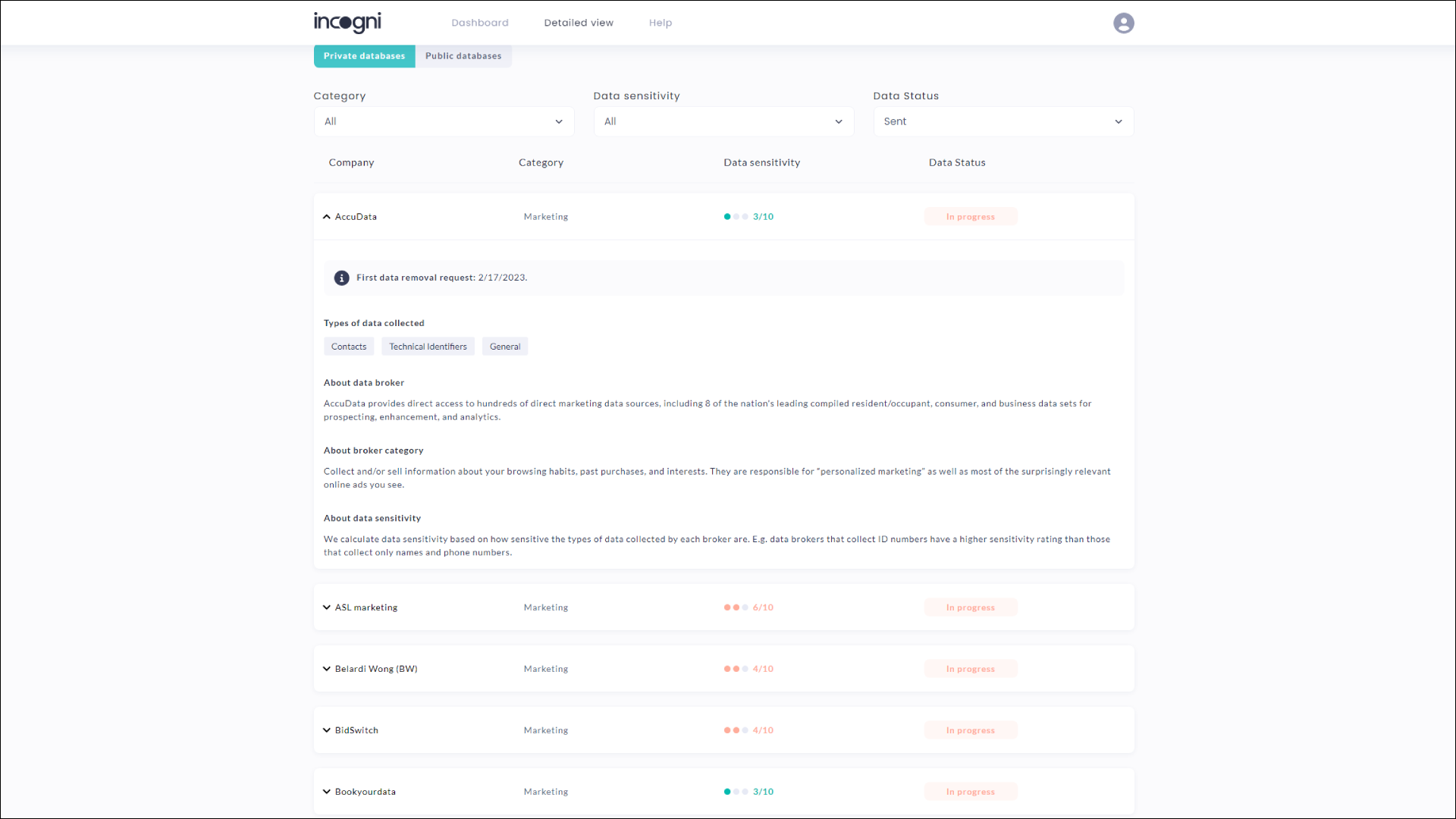The width and height of the screenshot is (1456, 819).
Task: Click Bookyourdata 3/10 sensitivity indicator
Action: tap(748, 792)
